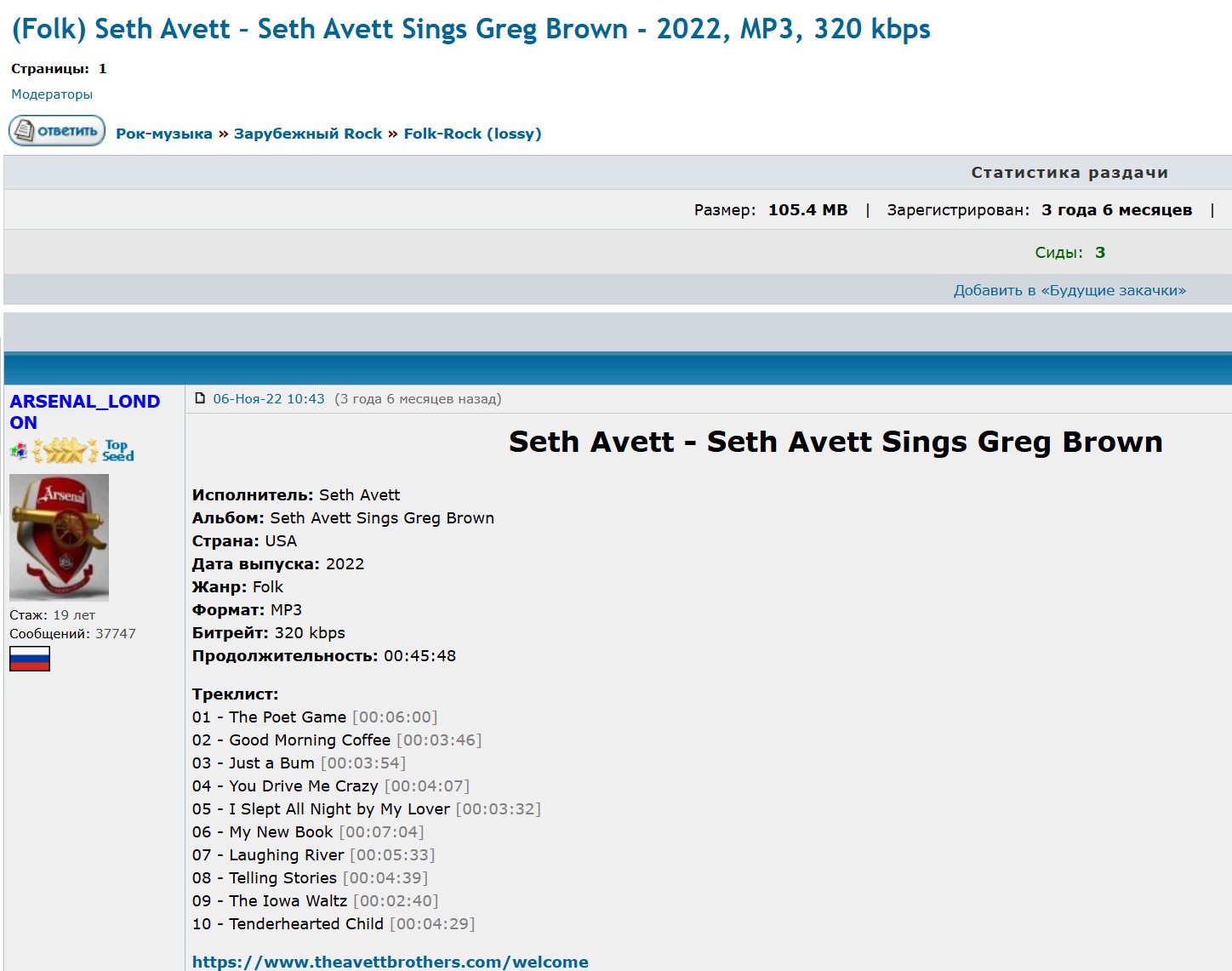The image size is (1232, 971).
Task: Open the Модераторы link
Action: tap(52, 94)
